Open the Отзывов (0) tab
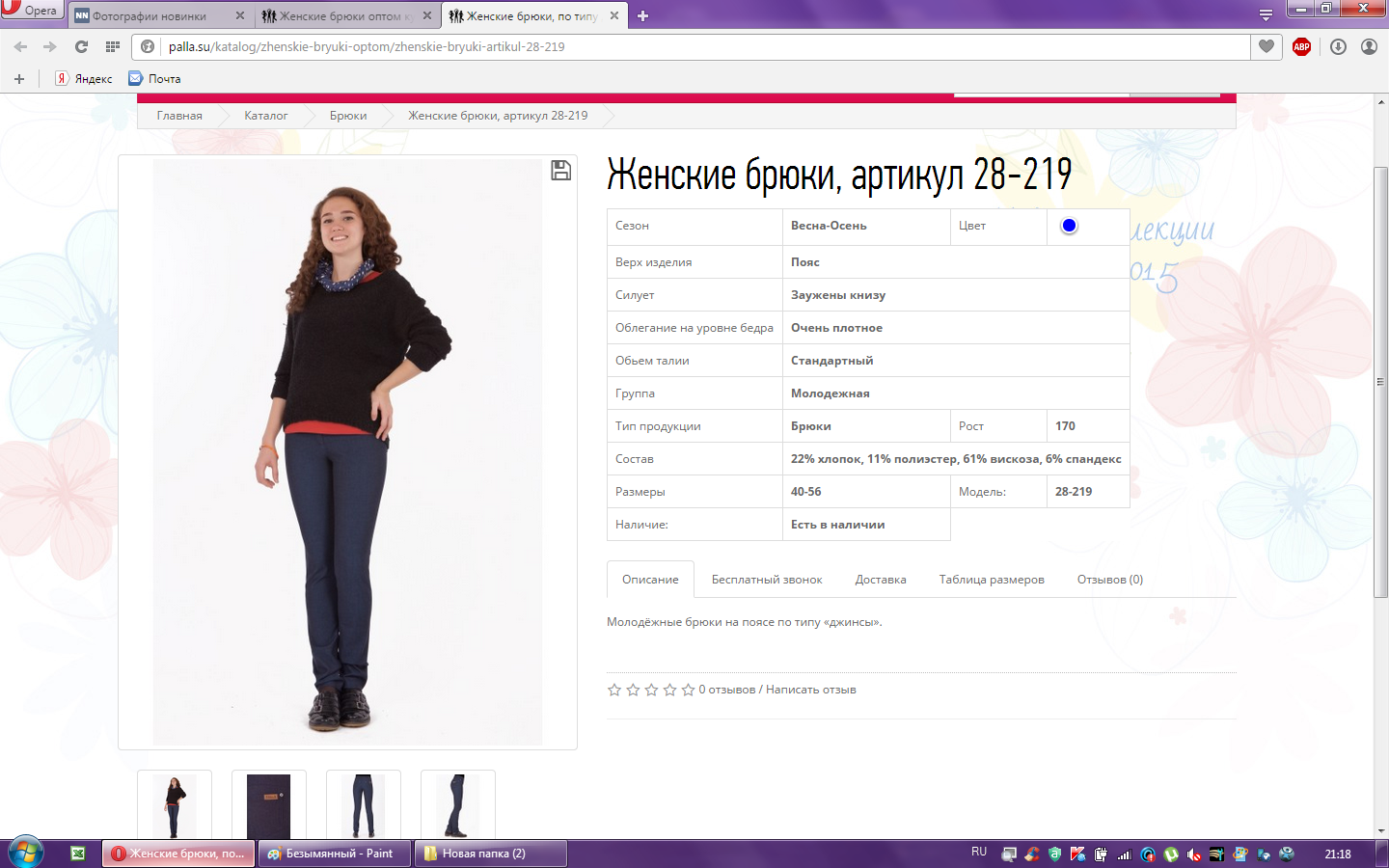Image resolution: width=1389 pixels, height=868 pixels. tap(1110, 580)
